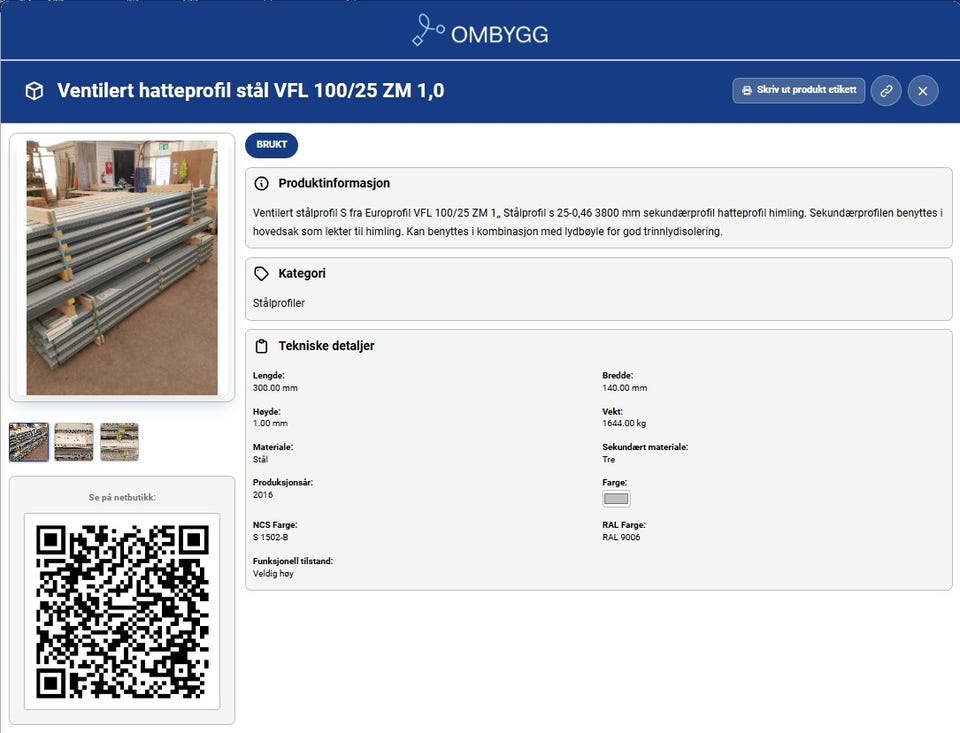This screenshot has height=733, width=960.
Task: Click the Kategori tag icon
Action: 261,274
